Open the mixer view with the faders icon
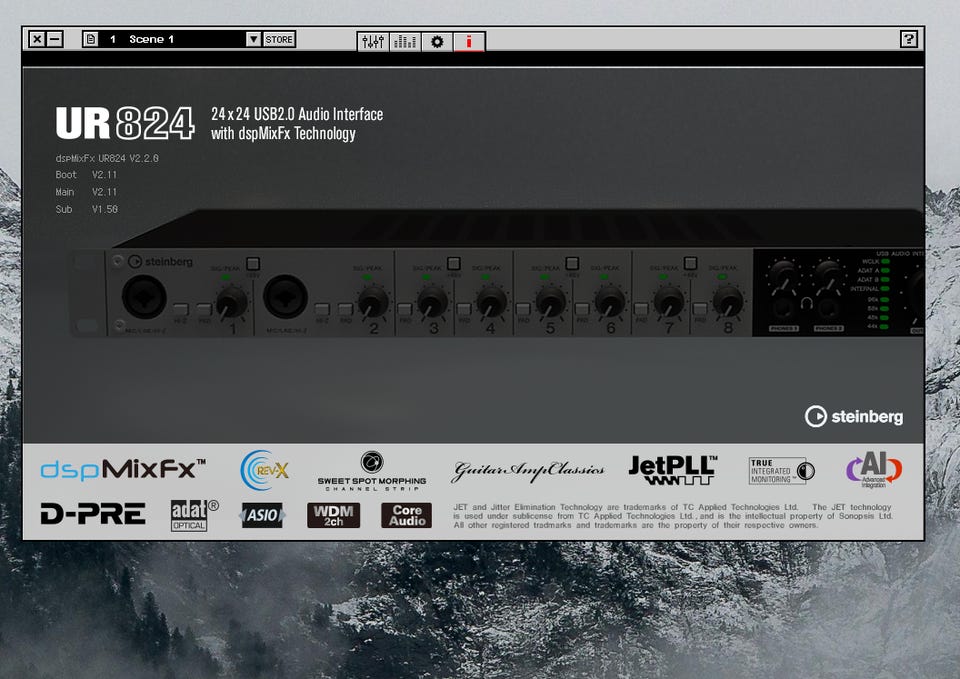Screen dimensions: 960x679 tap(373, 41)
